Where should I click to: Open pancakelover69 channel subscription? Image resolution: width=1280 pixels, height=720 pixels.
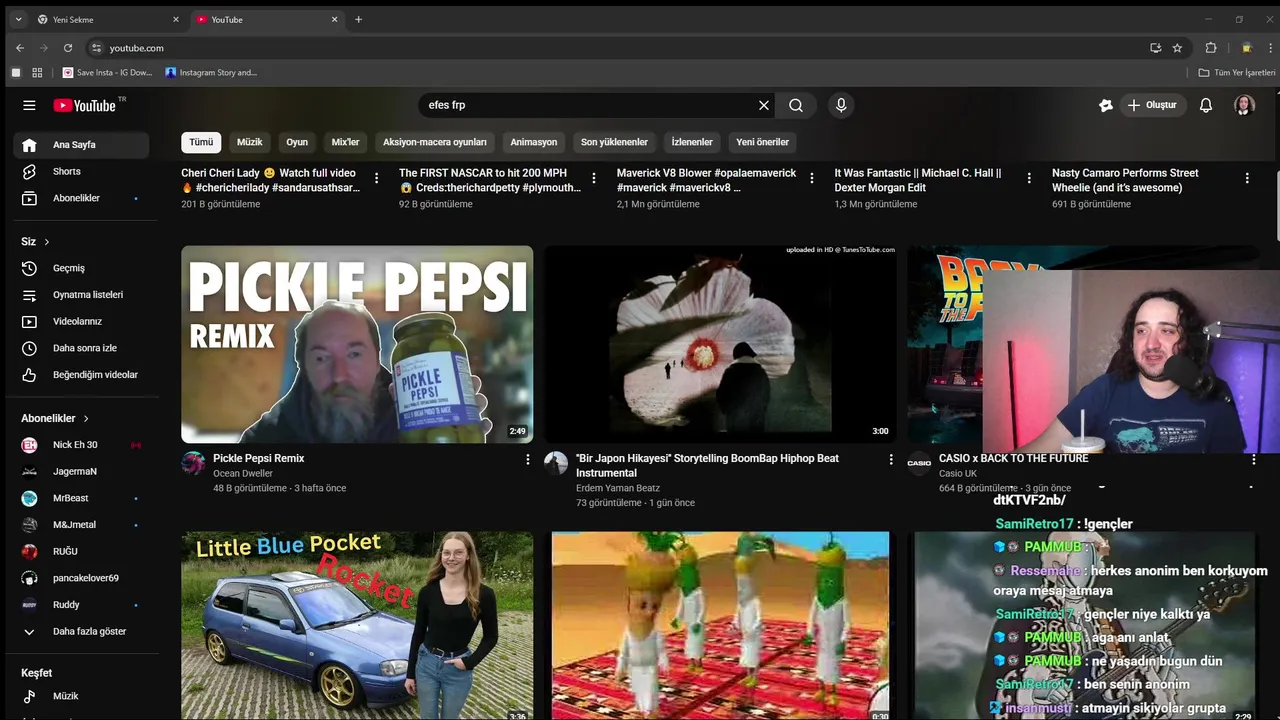coord(81,578)
